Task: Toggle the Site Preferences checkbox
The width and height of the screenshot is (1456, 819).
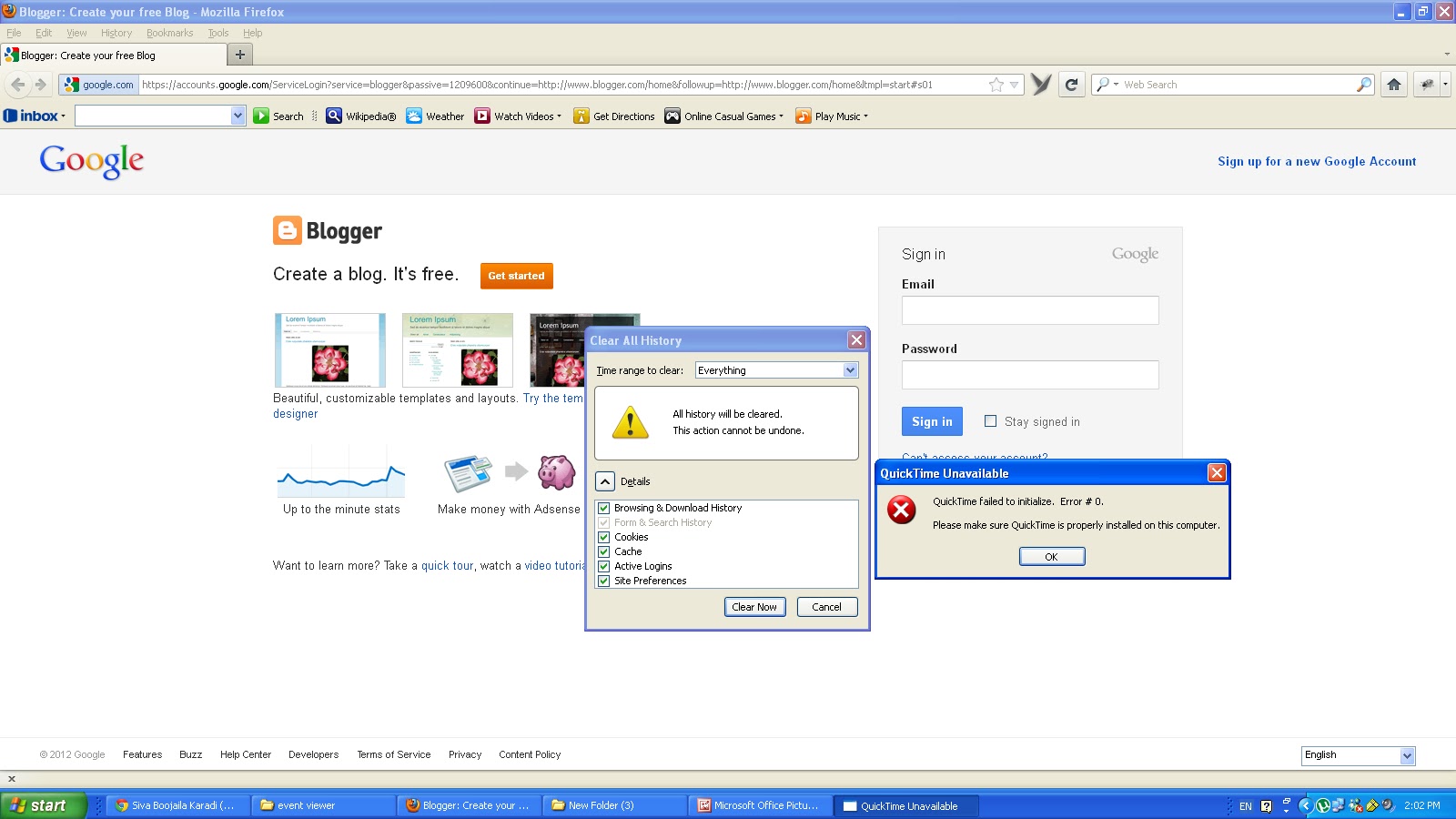Action: click(603, 581)
